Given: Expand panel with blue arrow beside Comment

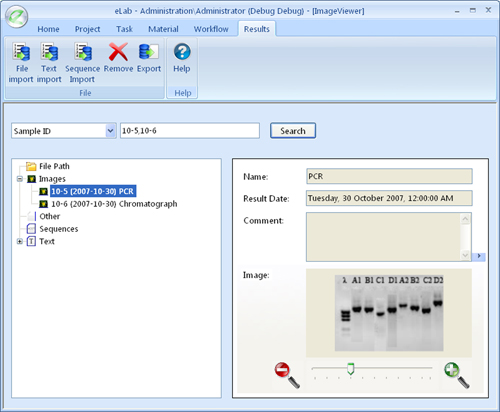Looking at the screenshot, I should click(x=479, y=256).
